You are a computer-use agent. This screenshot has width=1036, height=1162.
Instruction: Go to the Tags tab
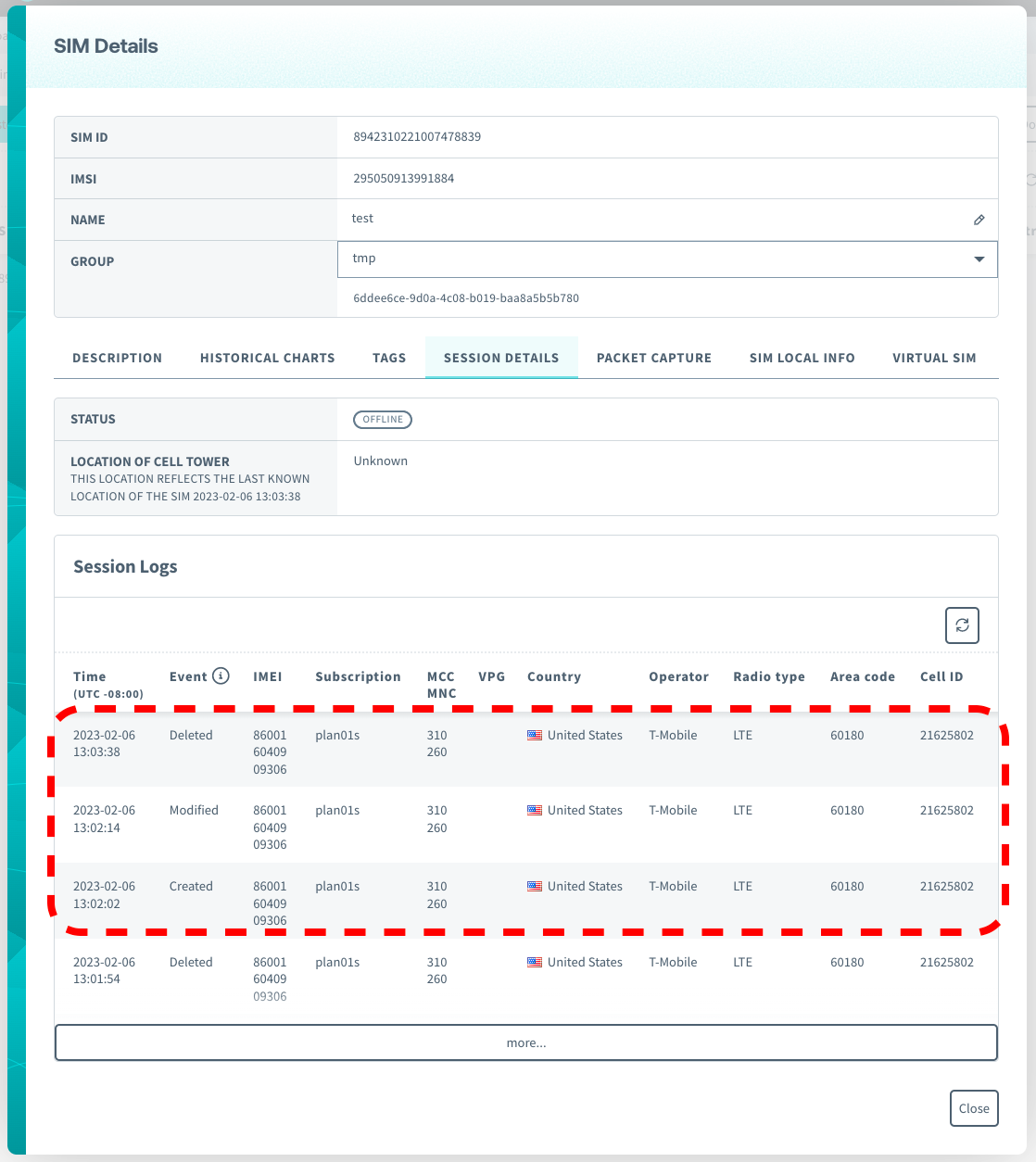tap(389, 358)
